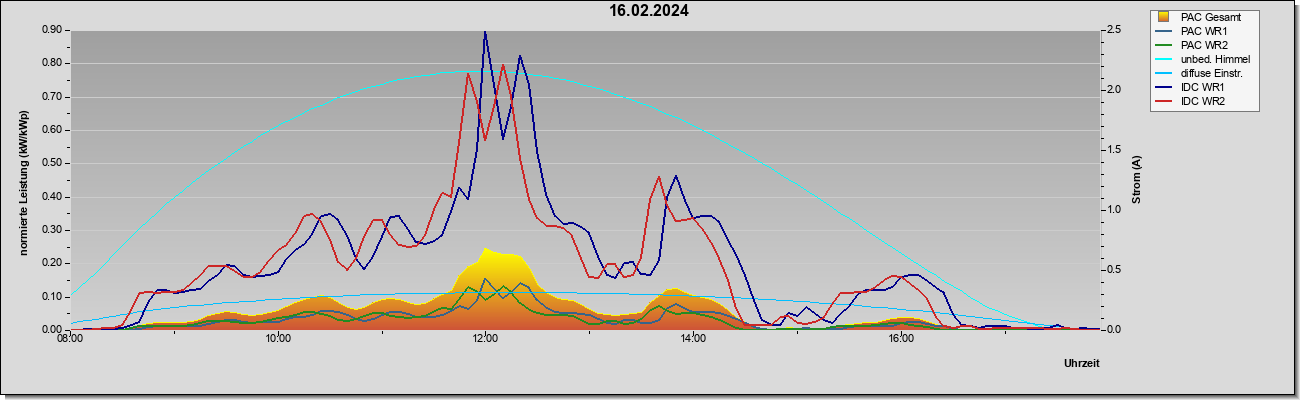1300x400 pixels.
Task: Click the Strom (A) axis title
Action: coord(1137,180)
